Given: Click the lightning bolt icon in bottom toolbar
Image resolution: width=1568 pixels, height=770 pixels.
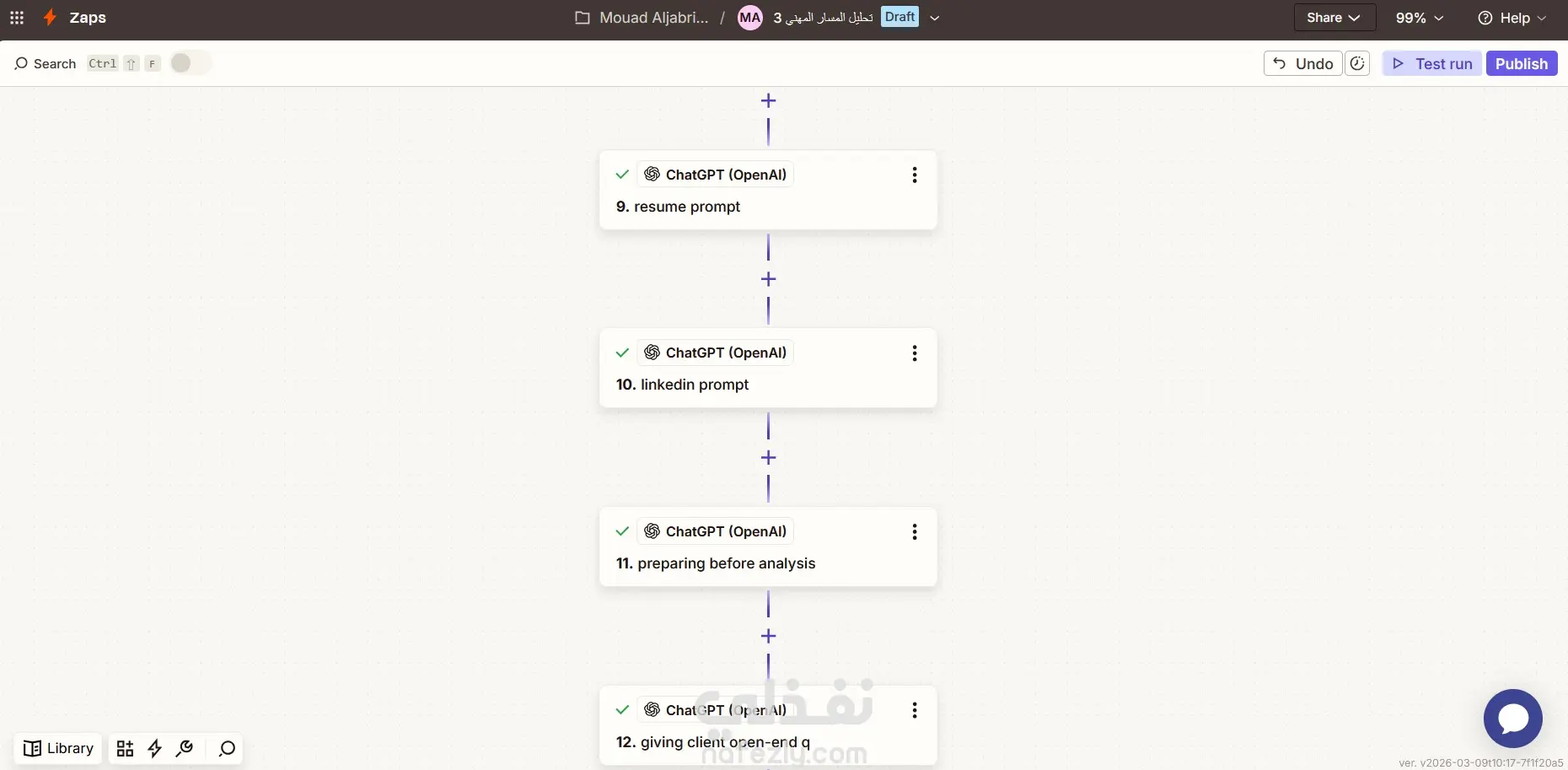Looking at the screenshot, I should pyautogui.click(x=155, y=749).
